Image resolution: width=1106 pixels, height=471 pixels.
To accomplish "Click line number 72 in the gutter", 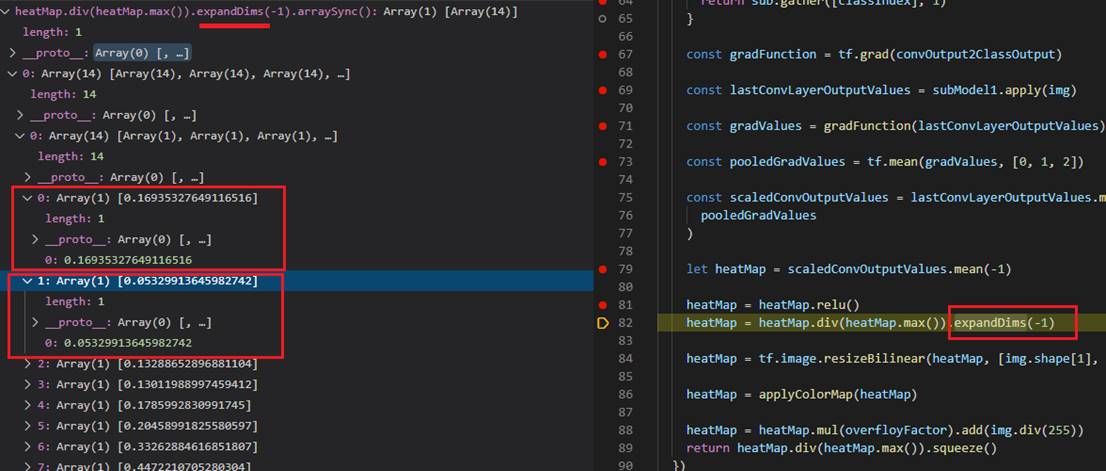I will [x=625, y=144].
